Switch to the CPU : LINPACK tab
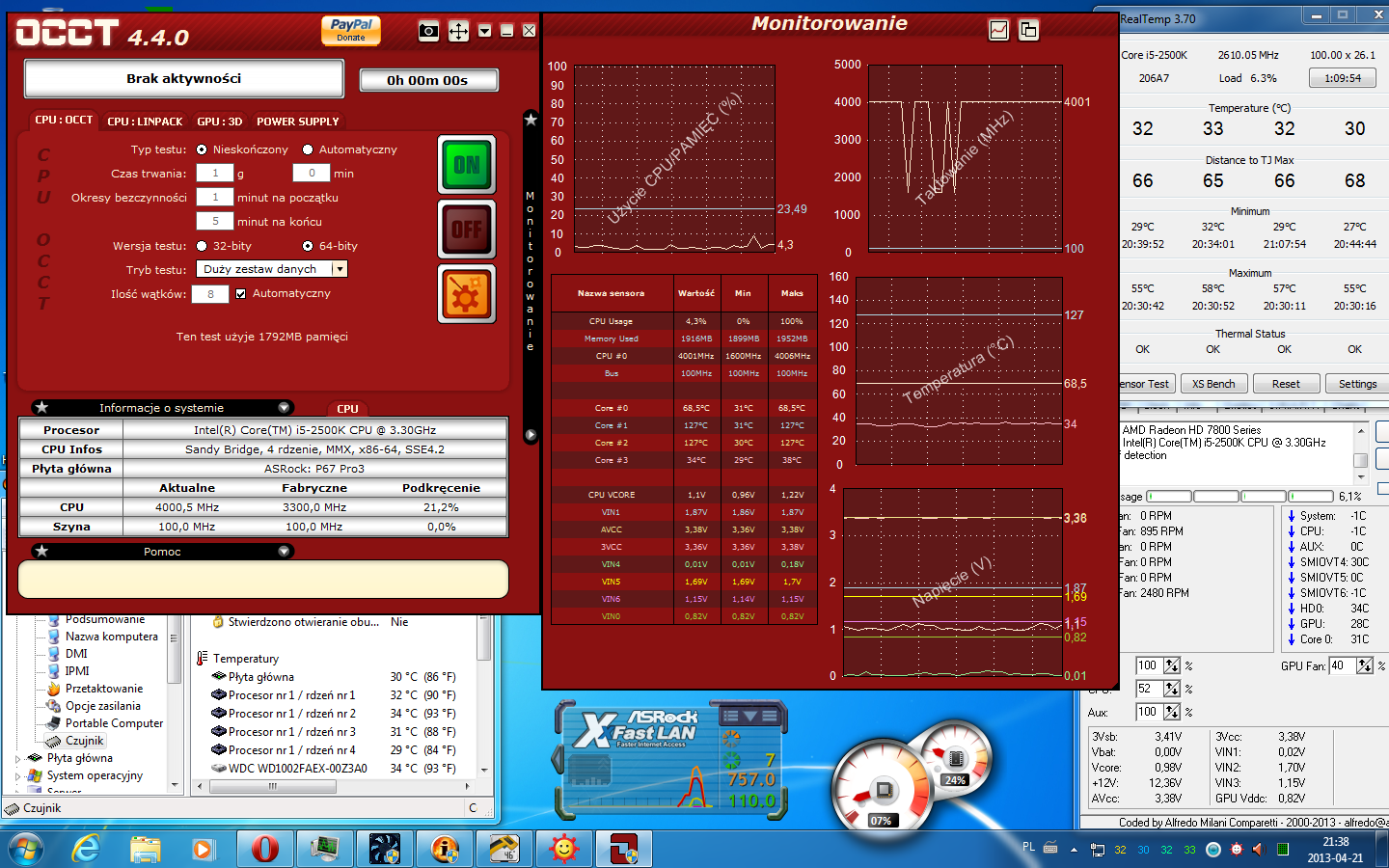The width and height of the screenshot is (1389, 868). pos(145,122)
